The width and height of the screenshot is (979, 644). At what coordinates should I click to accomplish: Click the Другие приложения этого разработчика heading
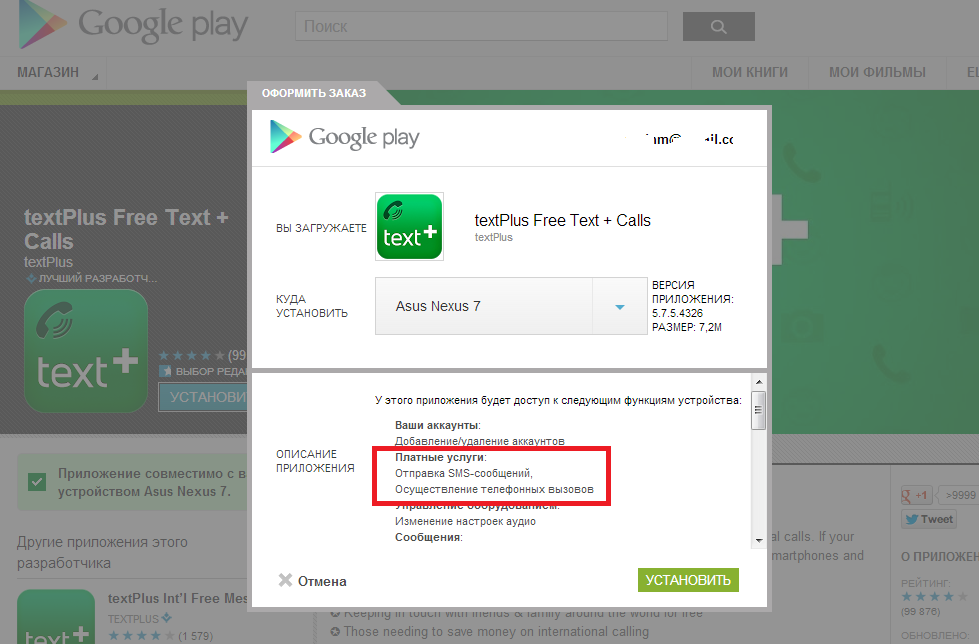coord(102,552)
